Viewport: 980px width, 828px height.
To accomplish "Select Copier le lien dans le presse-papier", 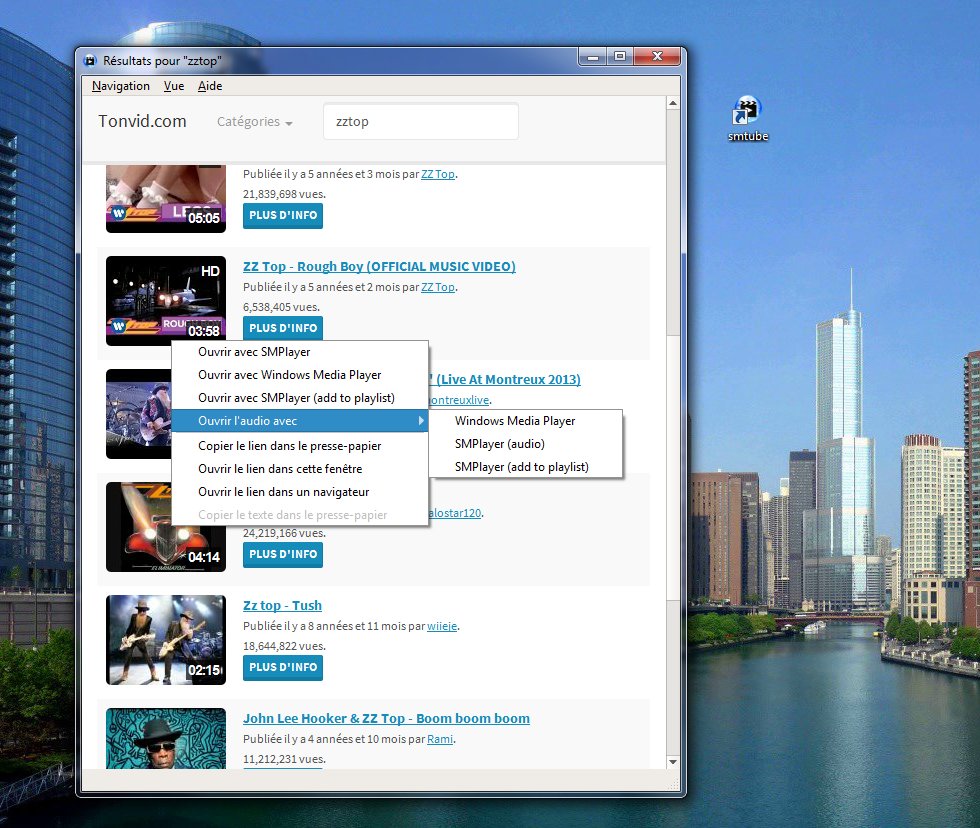I will coord(300,446).
